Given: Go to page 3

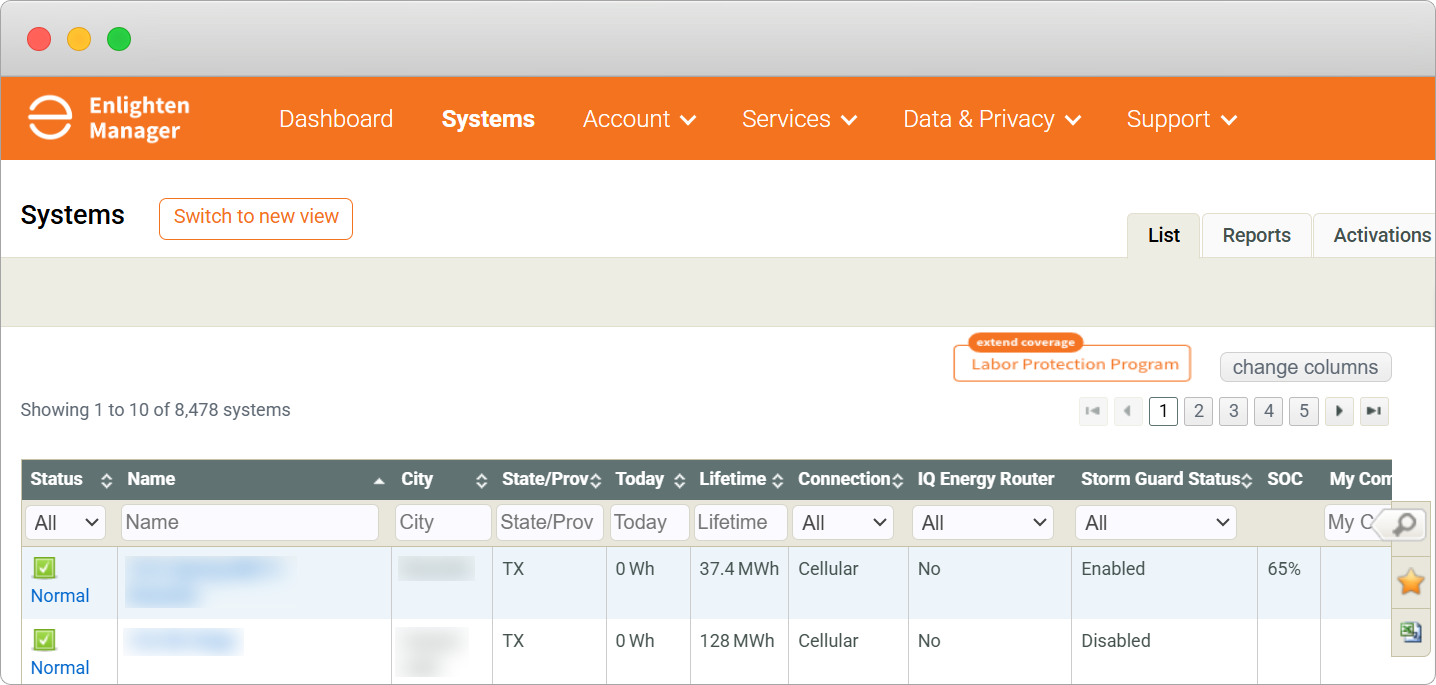Looking at the screenshot, I should click(1233, 411).
